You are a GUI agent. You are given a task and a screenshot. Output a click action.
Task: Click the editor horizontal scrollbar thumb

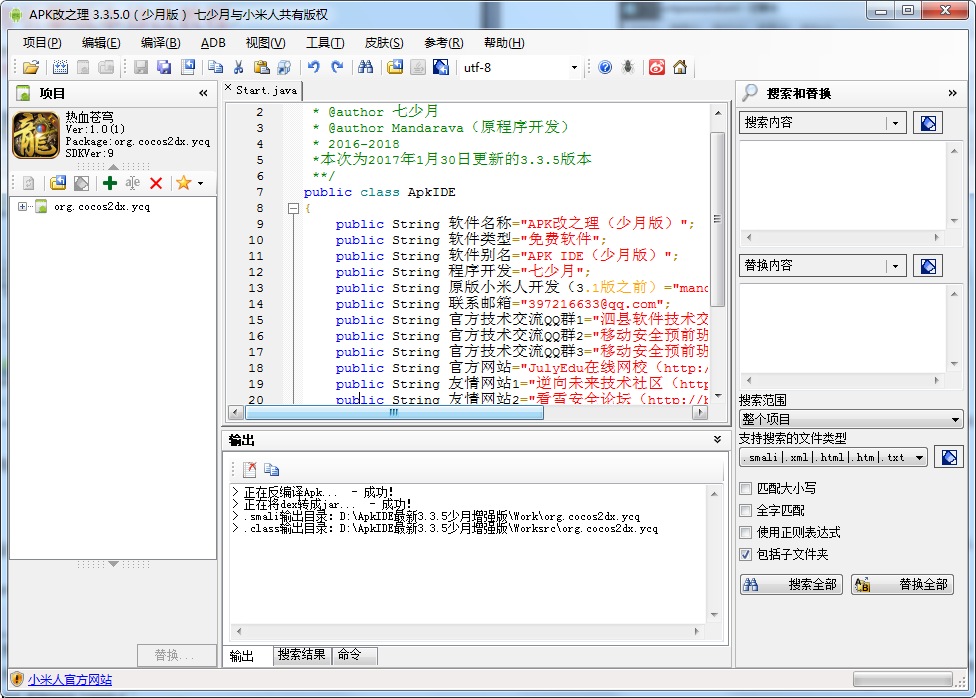[x=394, y=412]
